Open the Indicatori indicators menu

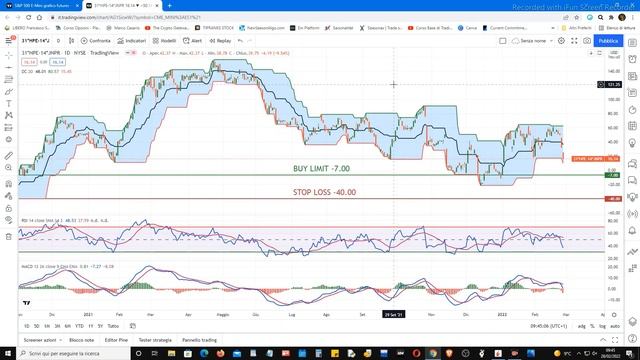click(131, 41)
